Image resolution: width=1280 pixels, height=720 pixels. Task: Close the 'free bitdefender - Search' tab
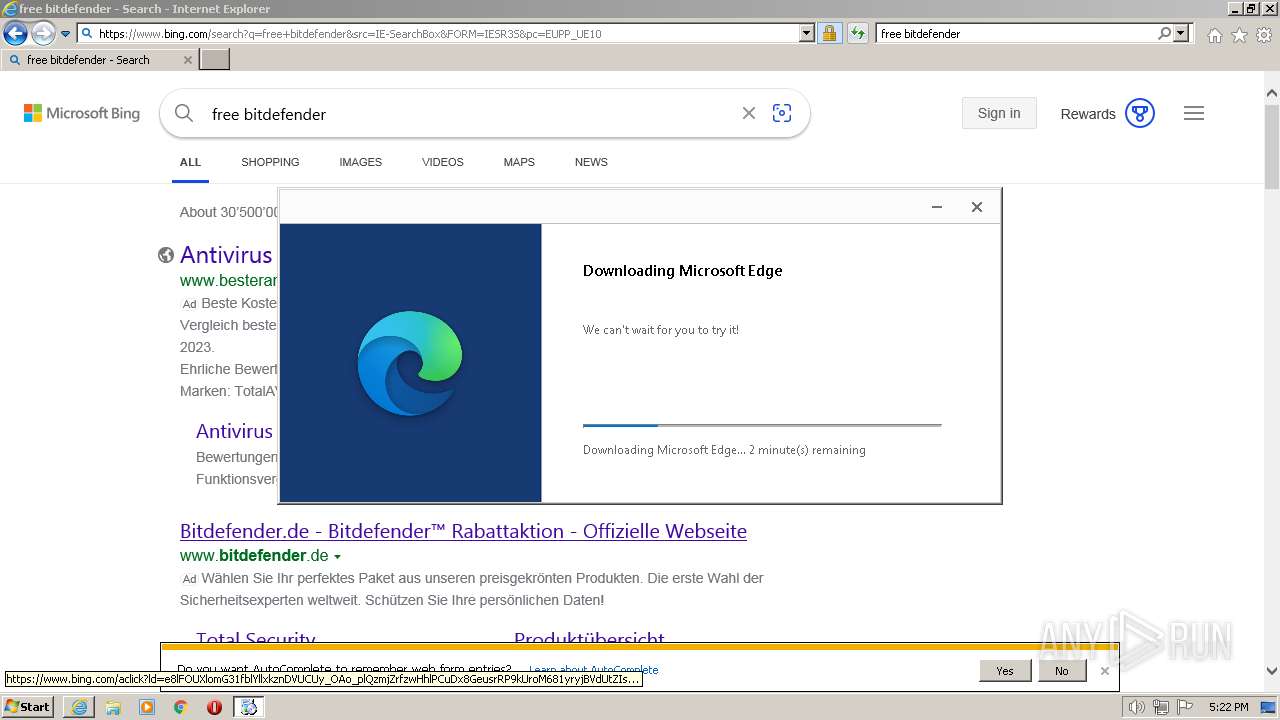[187, 60]
